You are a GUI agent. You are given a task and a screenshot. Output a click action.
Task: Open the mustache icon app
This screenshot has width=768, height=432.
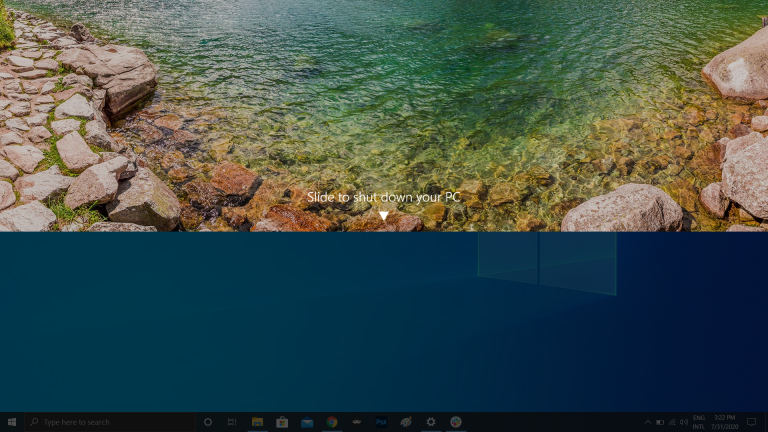[356, 422]
